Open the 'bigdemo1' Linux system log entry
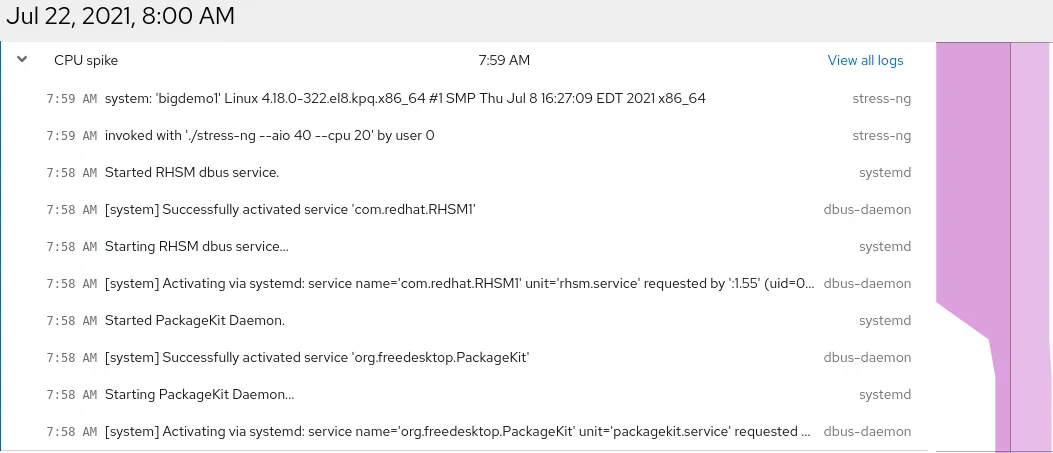The height and width of the screenshot is (453, 1053). [x=405, y=98]
